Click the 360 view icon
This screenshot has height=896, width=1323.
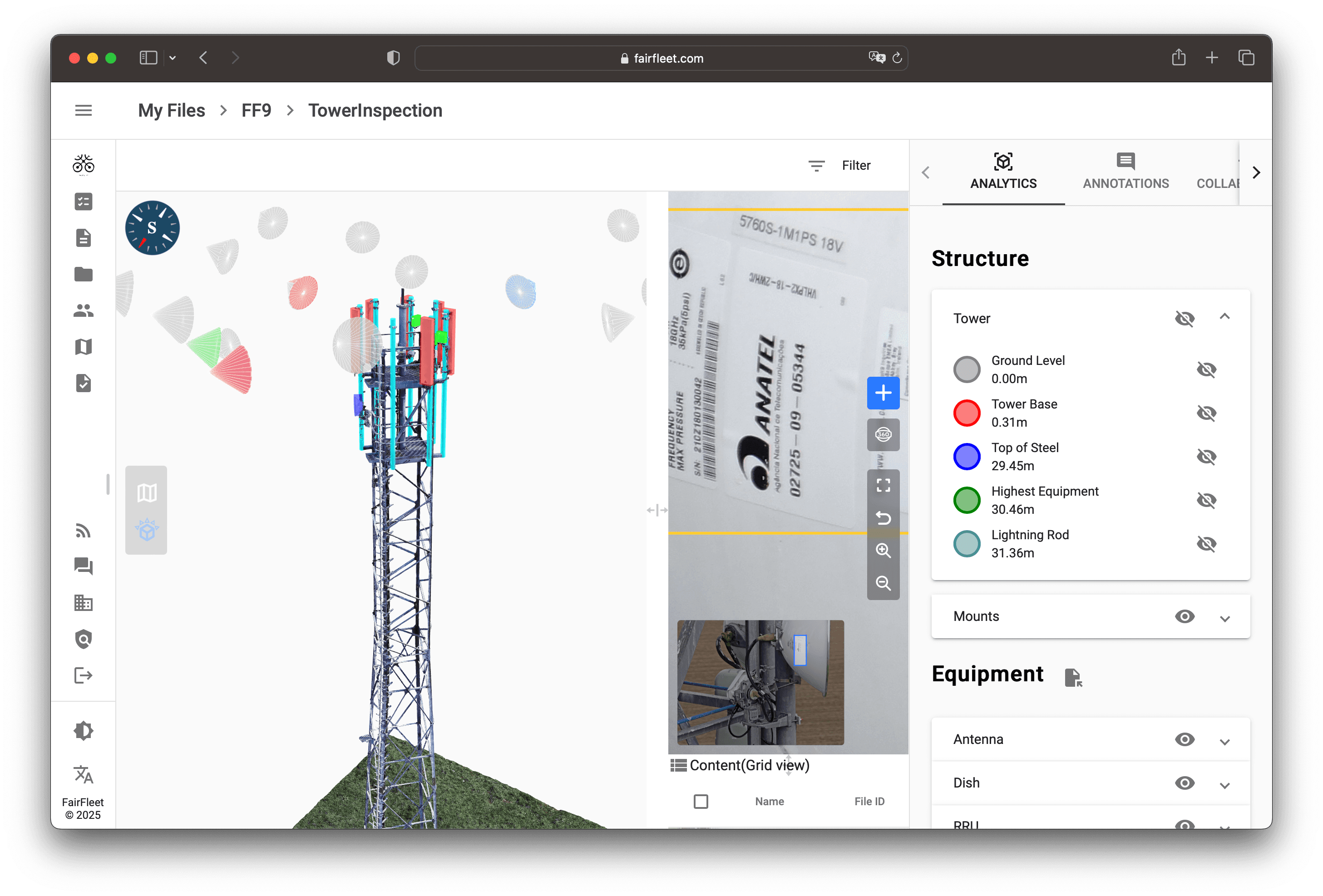pyautogui.click(x=883, y=435)
